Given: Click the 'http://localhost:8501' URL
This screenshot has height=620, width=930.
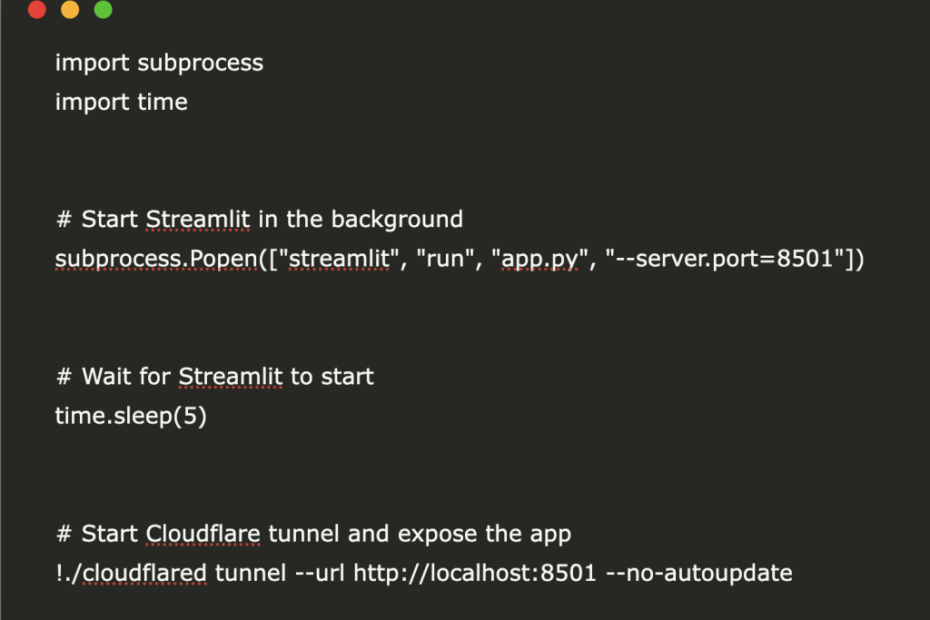Looking at the screenshot, I should pos(474,573).
